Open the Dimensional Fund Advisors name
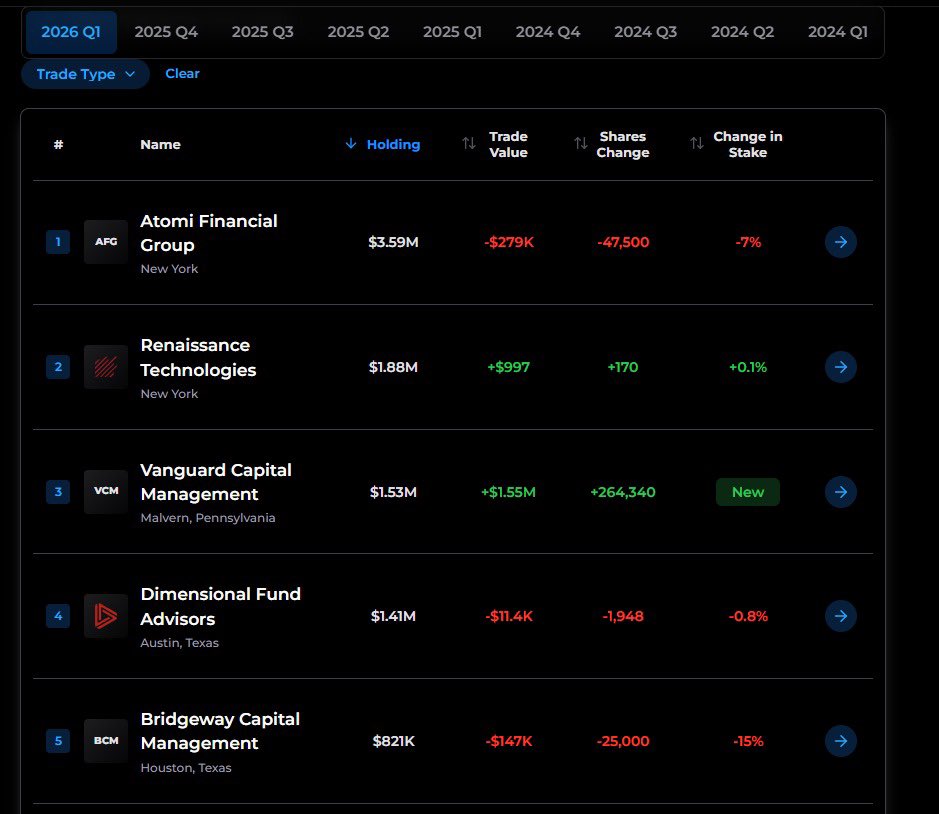Viewport: 939px width, 814px height. point(220,606)
